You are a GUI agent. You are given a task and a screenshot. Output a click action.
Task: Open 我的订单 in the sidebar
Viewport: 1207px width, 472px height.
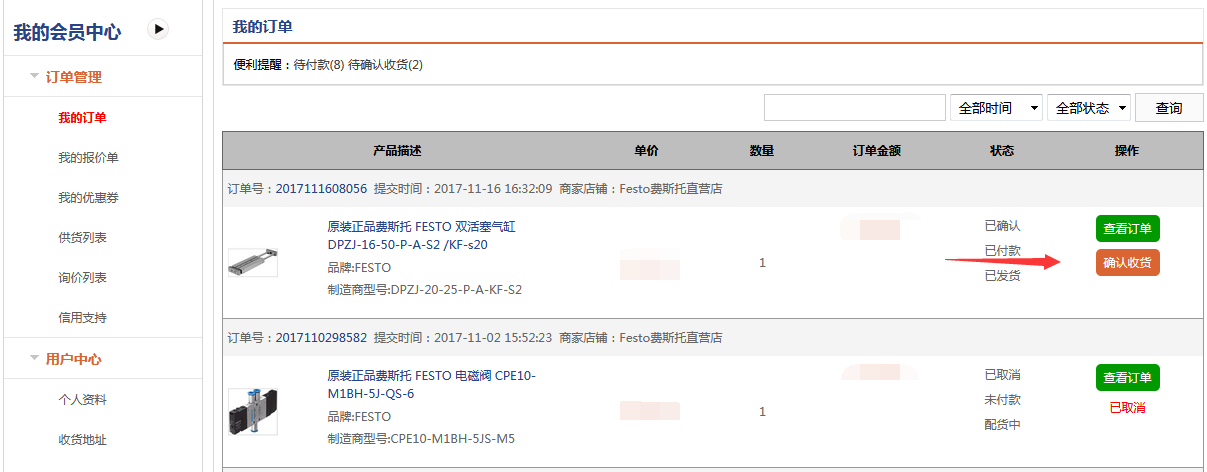(x=82, y=118)
